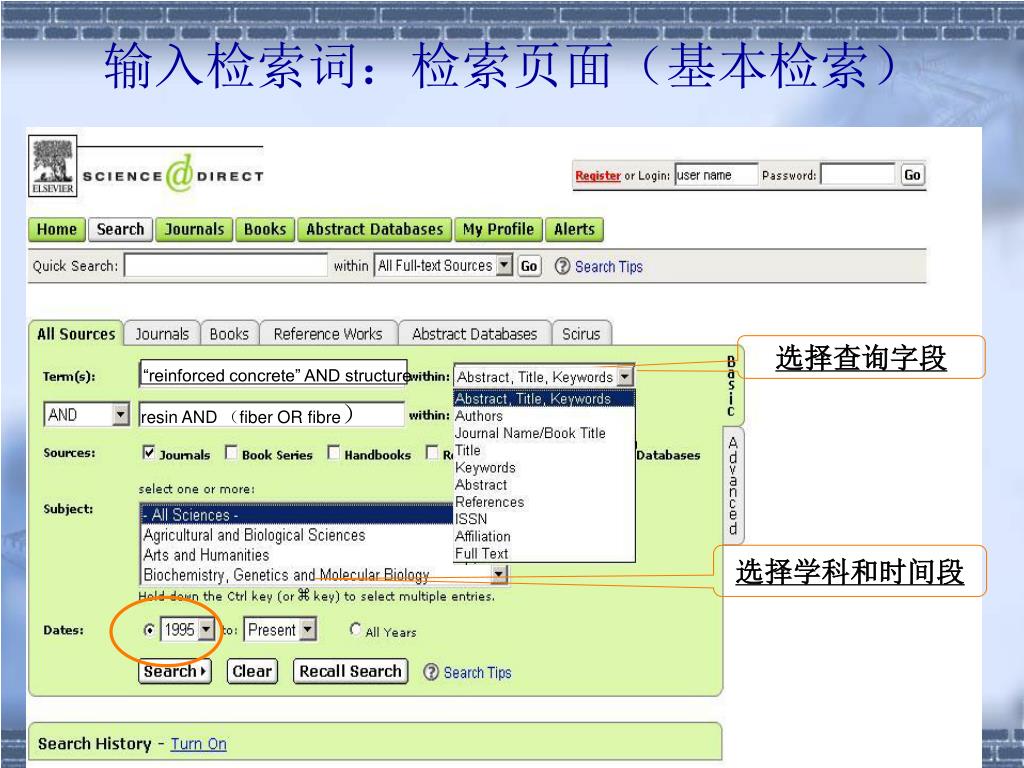Switch to the vertical Advanced search tab

click(733, 485)
